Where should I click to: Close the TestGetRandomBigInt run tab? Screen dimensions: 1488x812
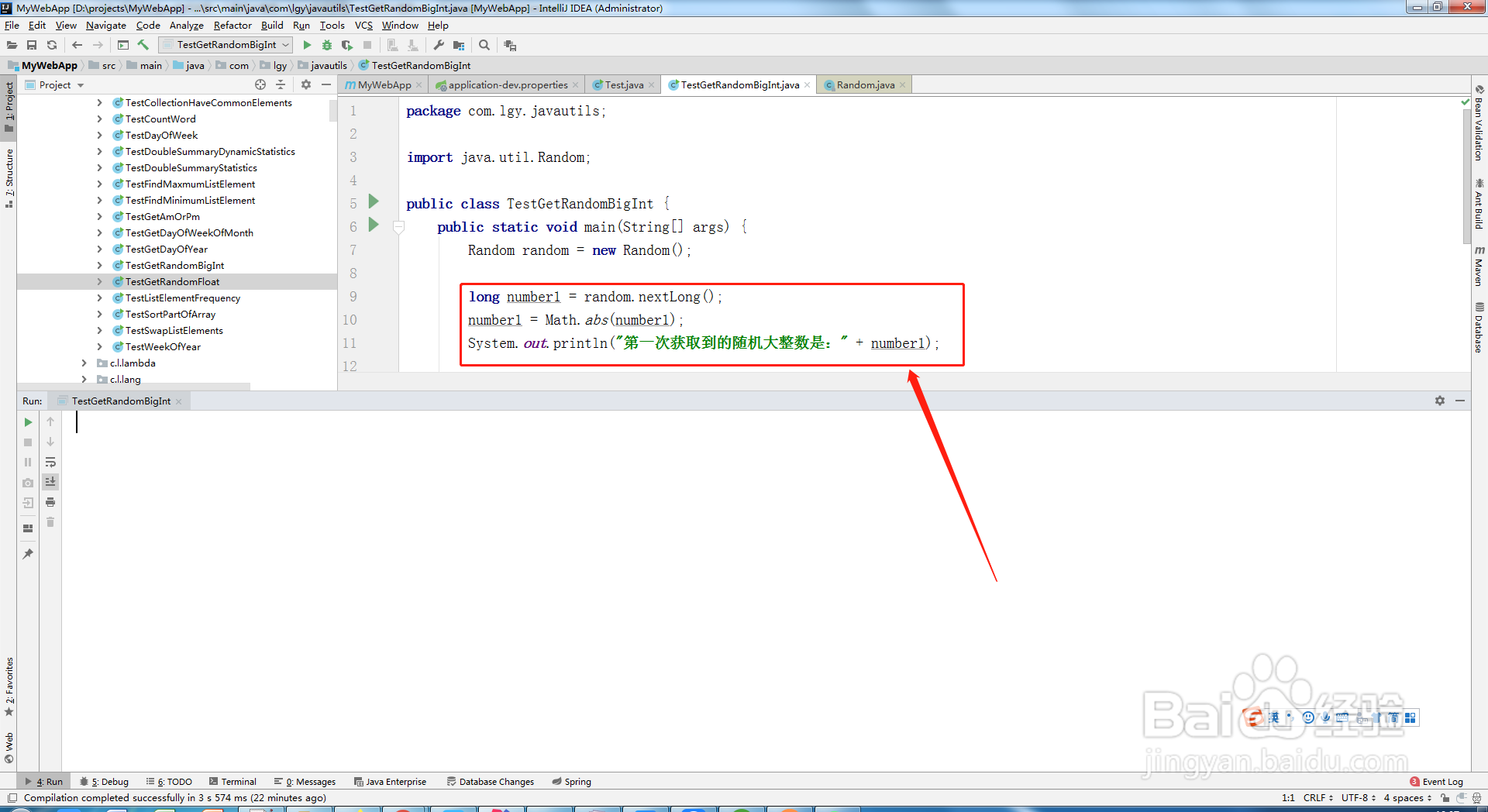click(x=179, y=401)
